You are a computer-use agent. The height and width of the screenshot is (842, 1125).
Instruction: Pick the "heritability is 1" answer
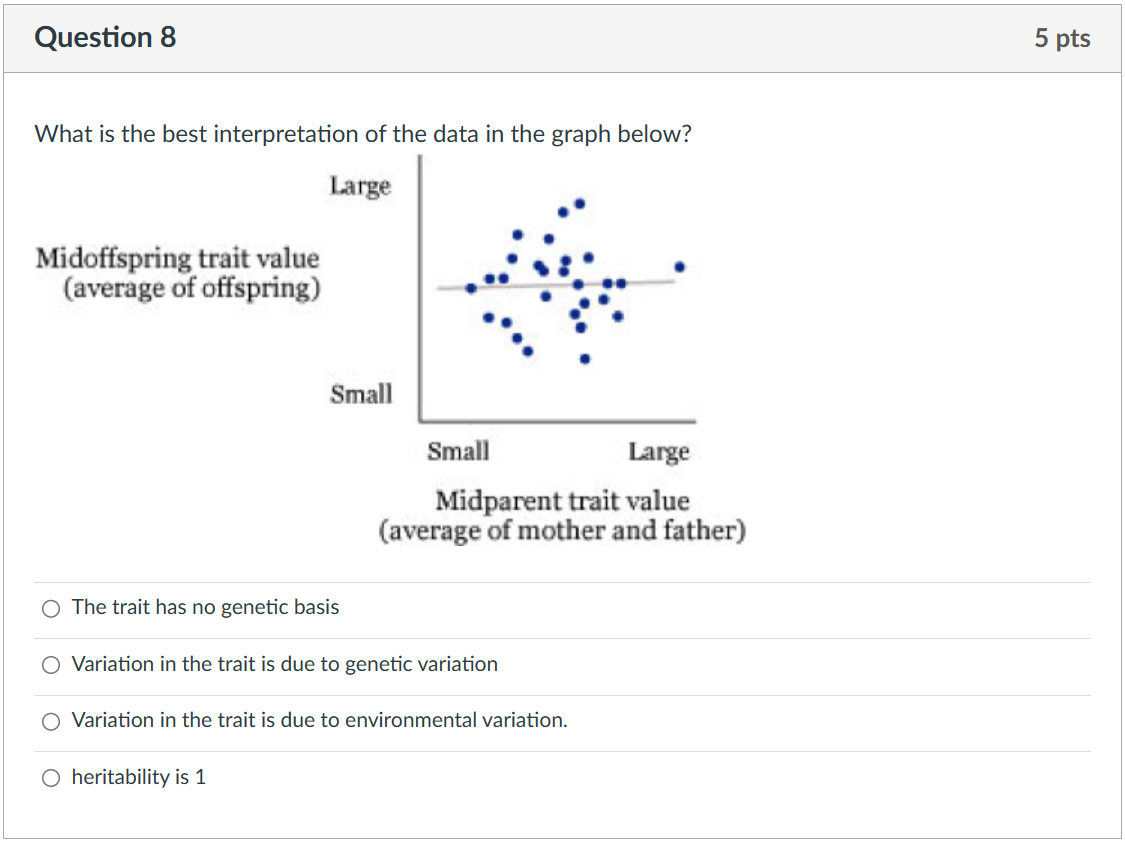click(140, 776)
